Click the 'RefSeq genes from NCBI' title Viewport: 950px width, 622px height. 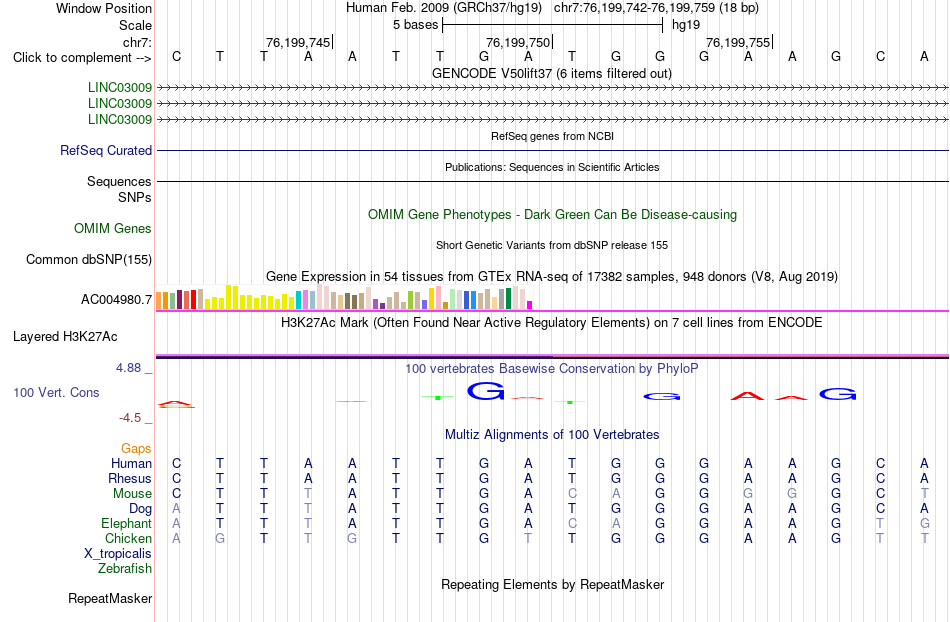pyautogui.click(x=552, y=136)
